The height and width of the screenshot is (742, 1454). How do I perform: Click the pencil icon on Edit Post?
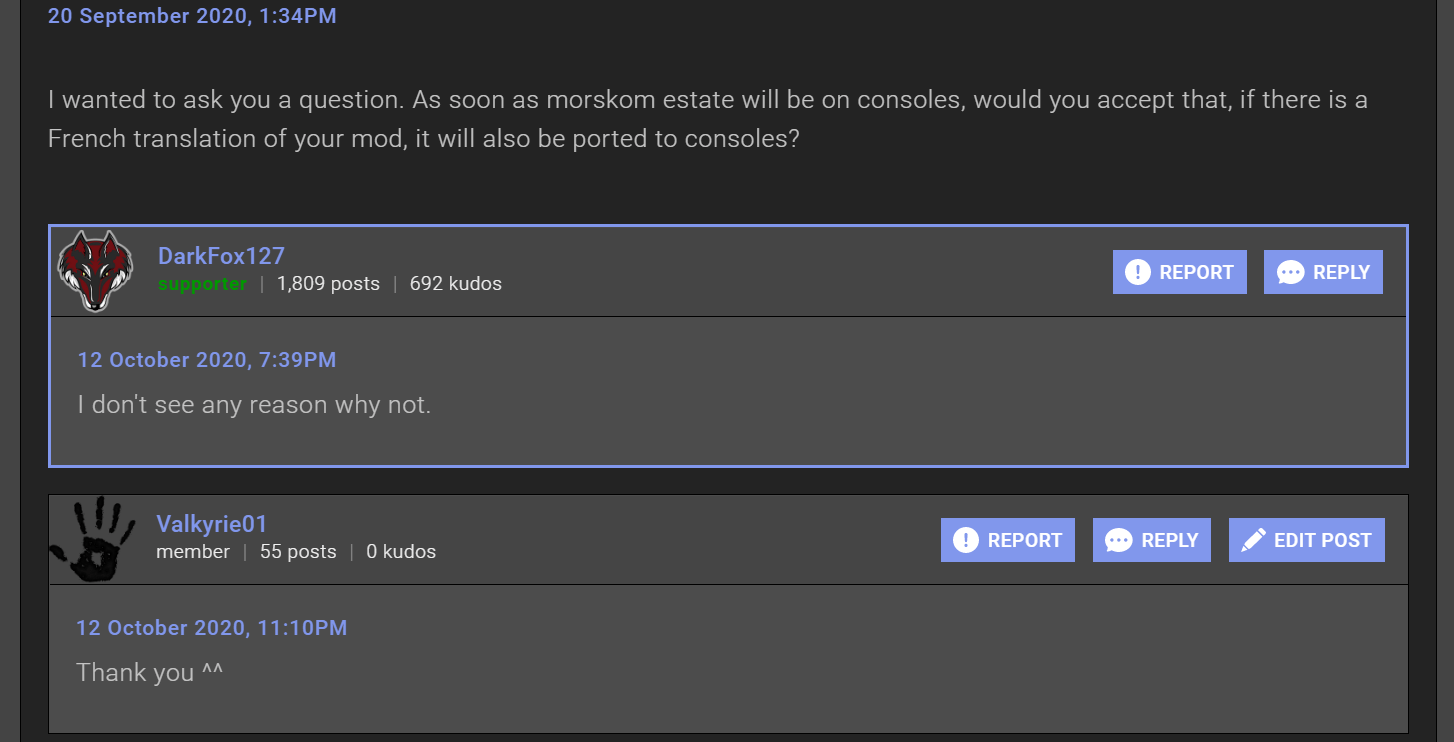point(1253,540)
